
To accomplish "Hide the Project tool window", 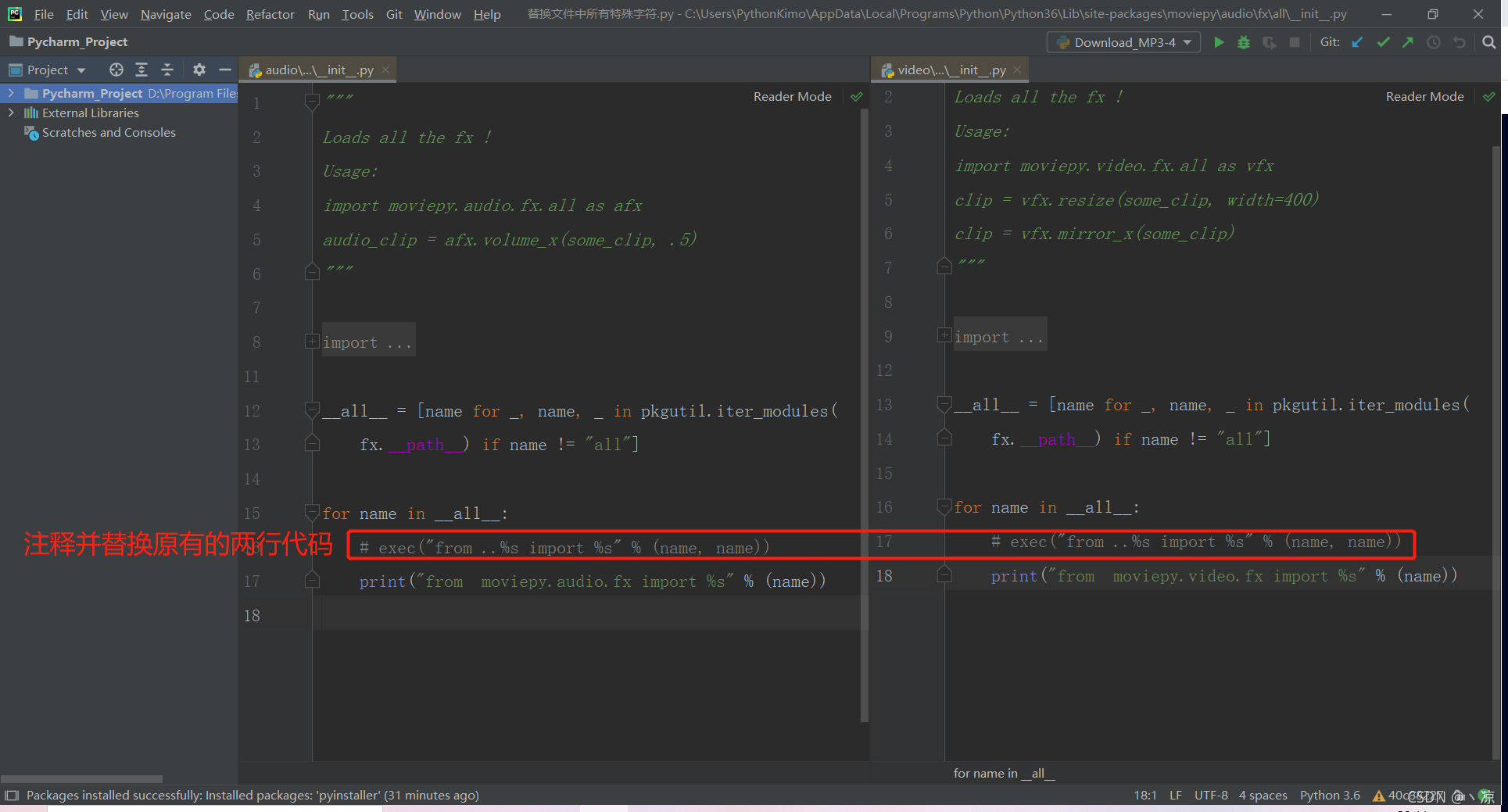I will tap(225, 70).
